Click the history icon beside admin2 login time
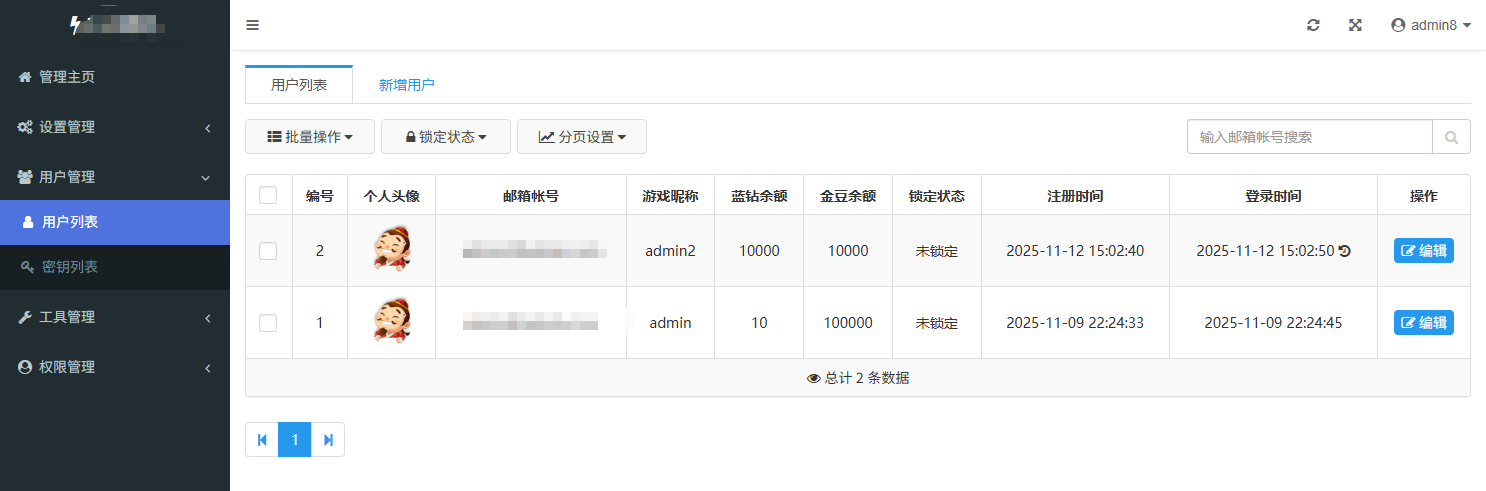The width and height of the screenshot is (1486, 491). click(1345, 251)
